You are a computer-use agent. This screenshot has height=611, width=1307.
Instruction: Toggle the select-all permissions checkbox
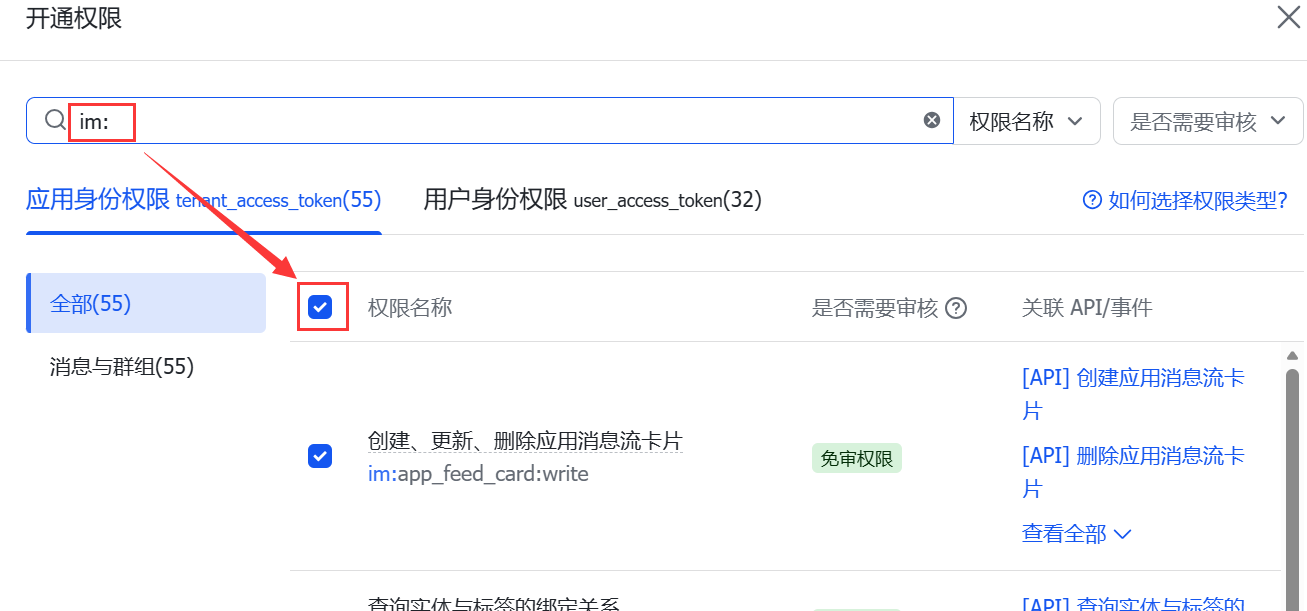click(x=320, y=307)
